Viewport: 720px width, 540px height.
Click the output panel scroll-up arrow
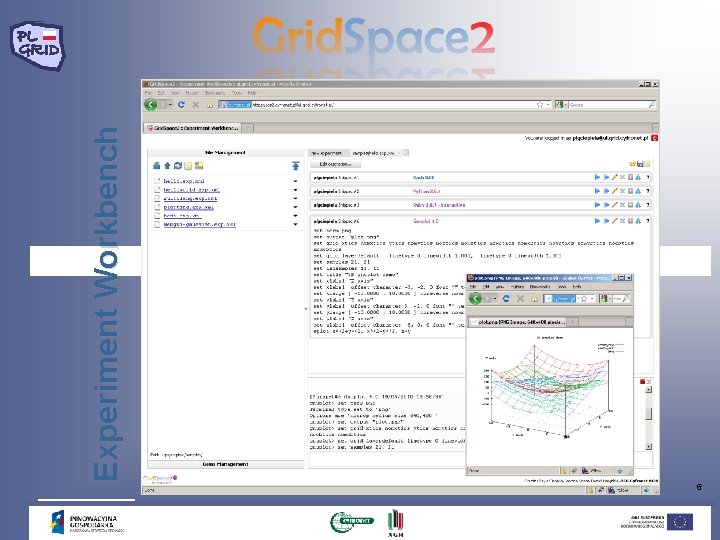pyautogui.click(x=649, y=389)
